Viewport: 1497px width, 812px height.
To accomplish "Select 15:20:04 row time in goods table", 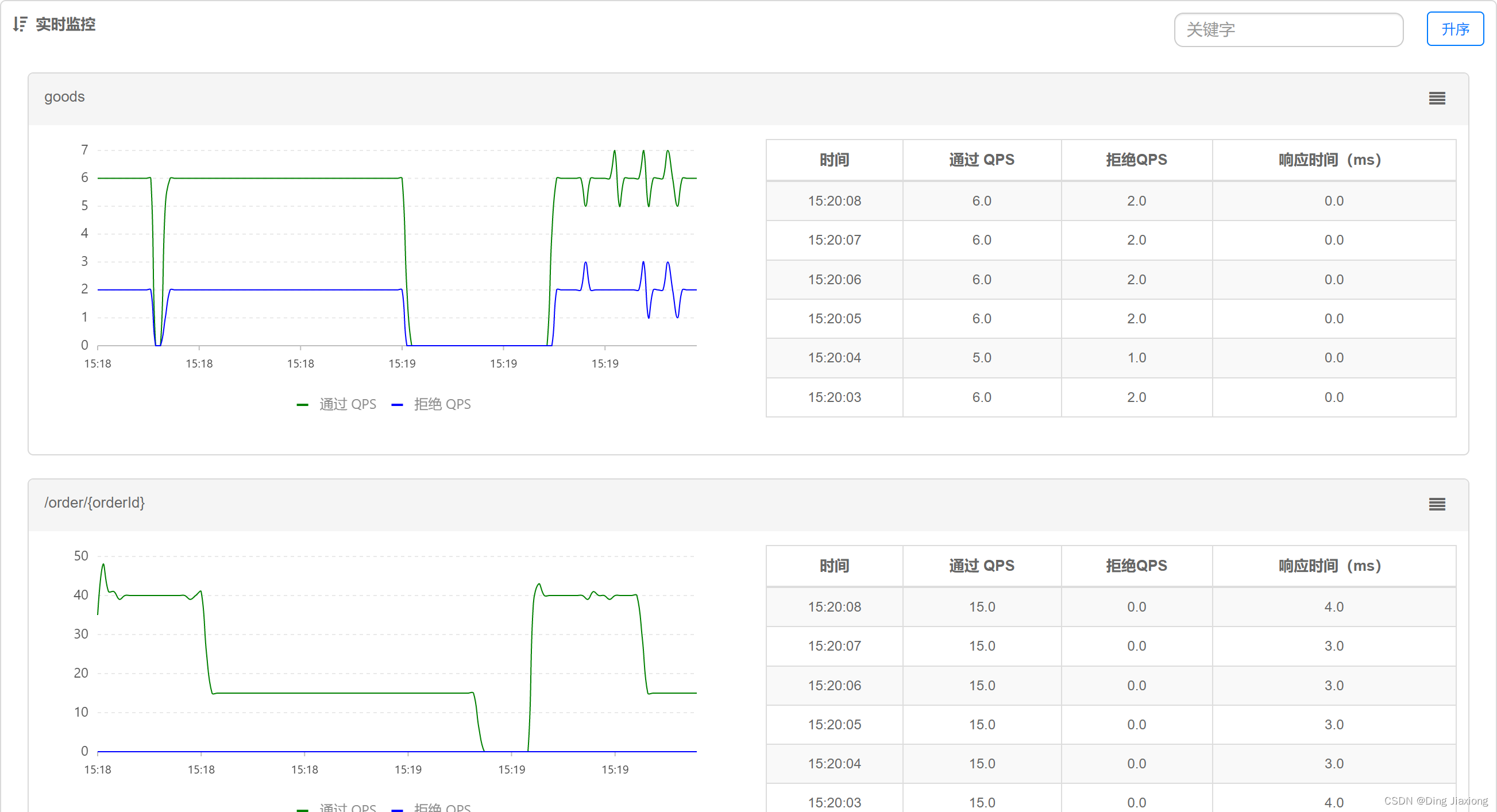I will click(x=834, y=358).
